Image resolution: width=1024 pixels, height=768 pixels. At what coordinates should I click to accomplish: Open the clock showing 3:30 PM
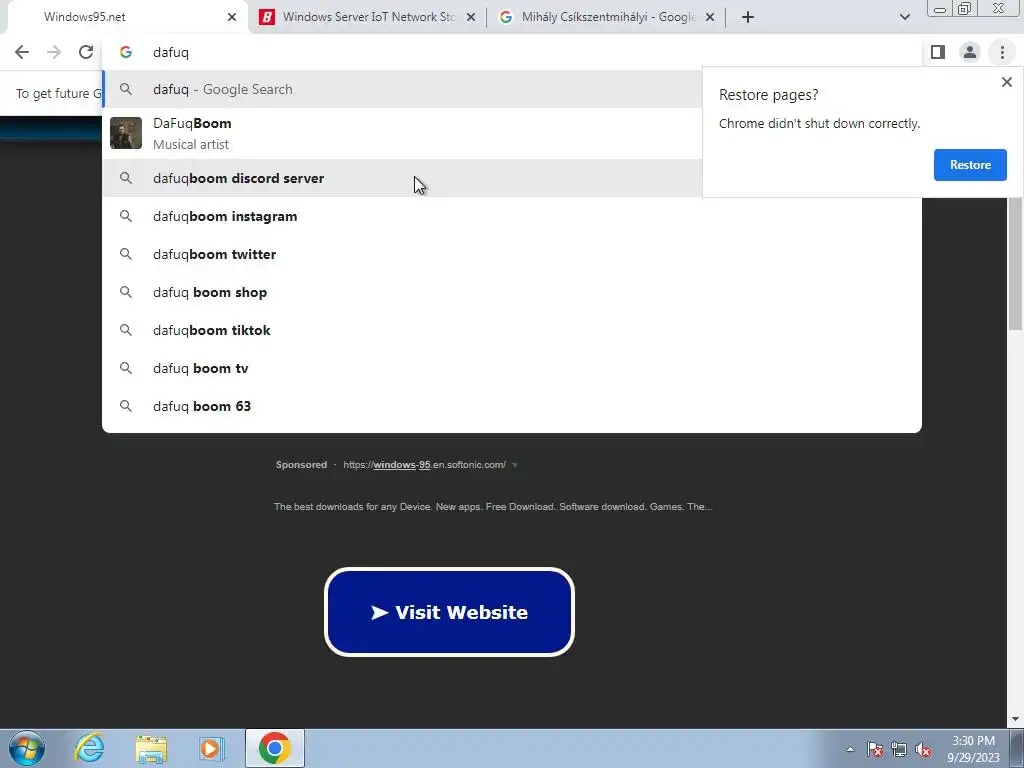pyautogui.click(x=973, y=749)
